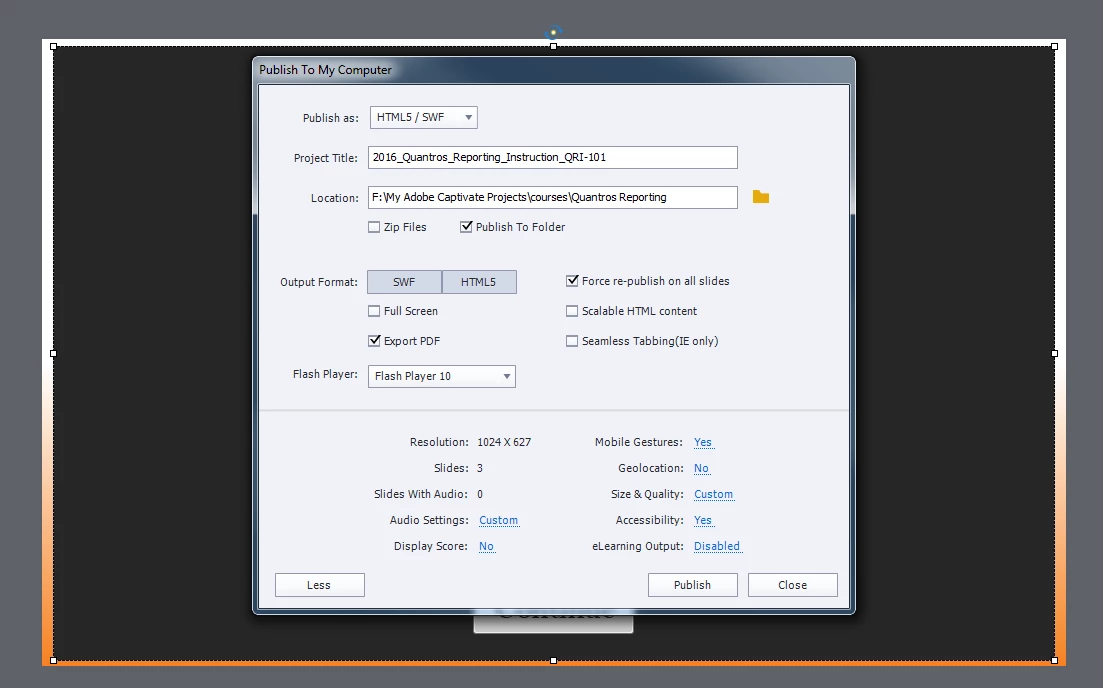Check Scalable HTML content
The image size is (1103, 688).
click(x=572, y=311)
